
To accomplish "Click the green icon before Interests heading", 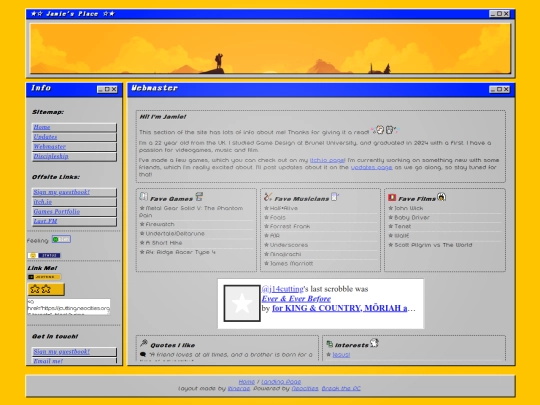I will point(330,344).
